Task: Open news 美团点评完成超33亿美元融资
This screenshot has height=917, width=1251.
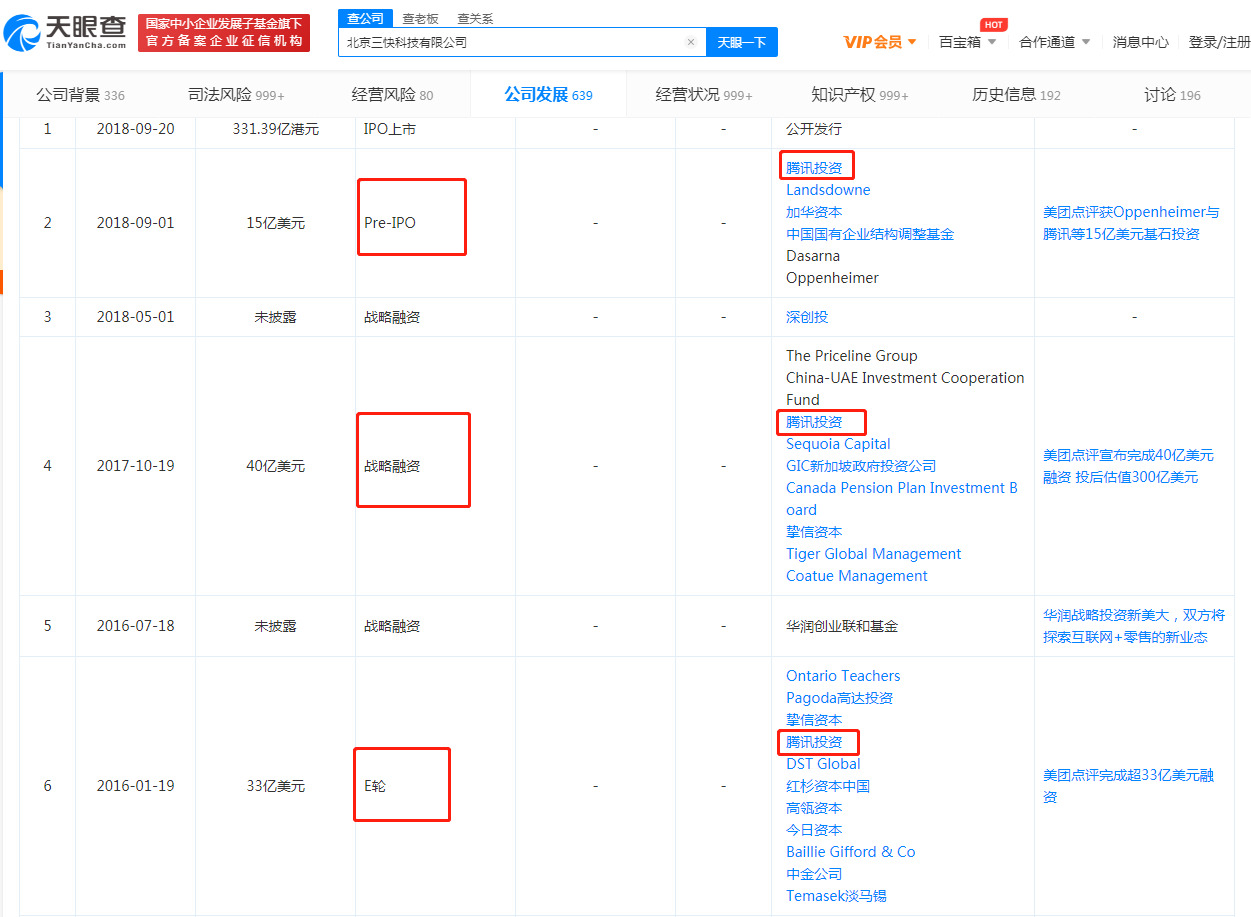Action: pyautogui.click(x=1128, y=786)
